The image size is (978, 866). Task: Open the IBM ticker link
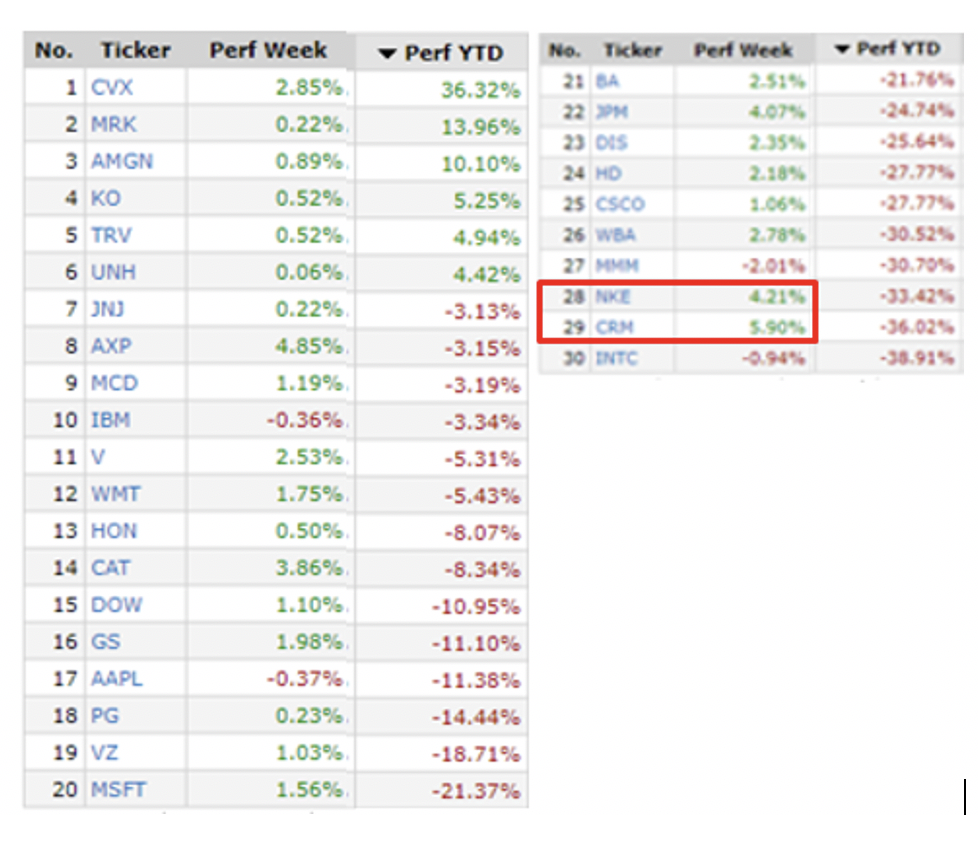coord(110,420)
